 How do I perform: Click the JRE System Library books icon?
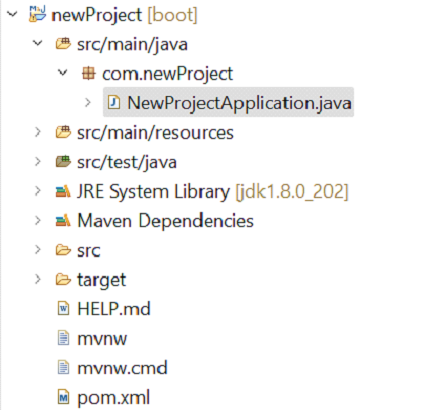63,191
